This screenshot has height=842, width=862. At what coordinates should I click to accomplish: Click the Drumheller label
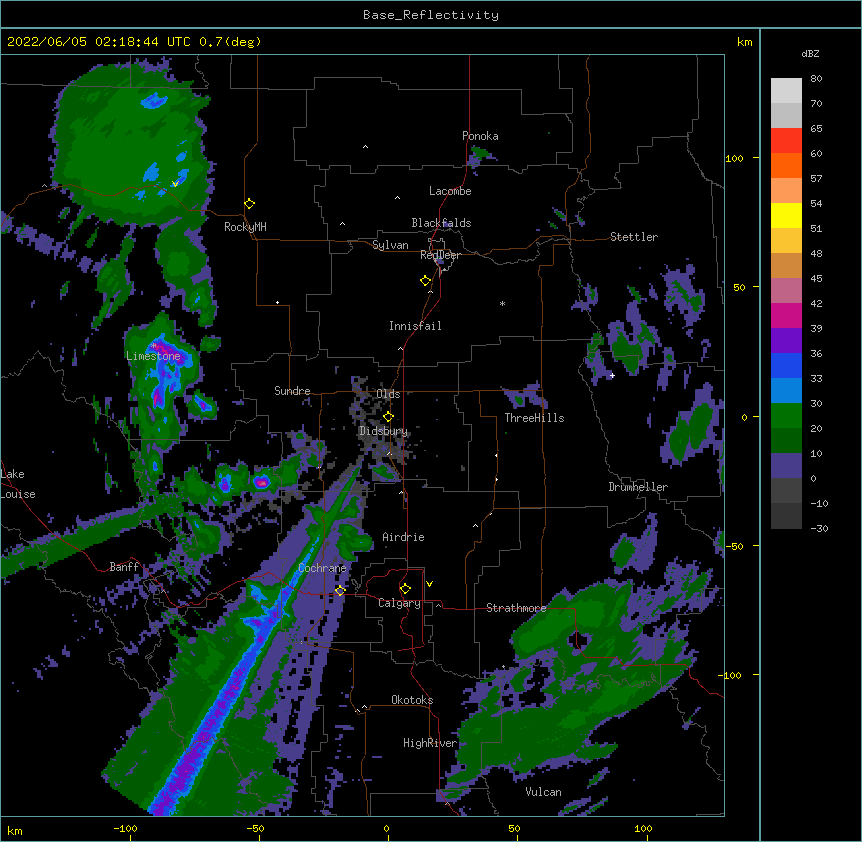(638, 487)
